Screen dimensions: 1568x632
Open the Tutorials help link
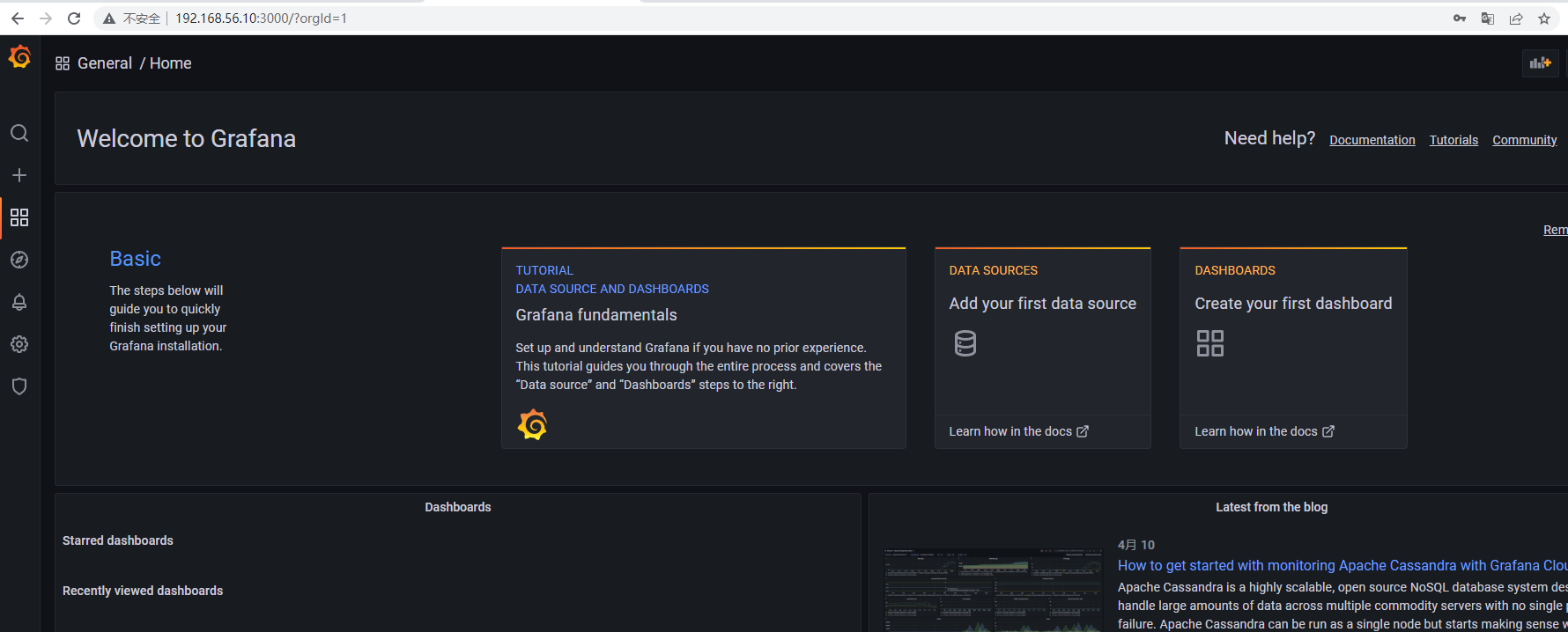click(1453, 140)
